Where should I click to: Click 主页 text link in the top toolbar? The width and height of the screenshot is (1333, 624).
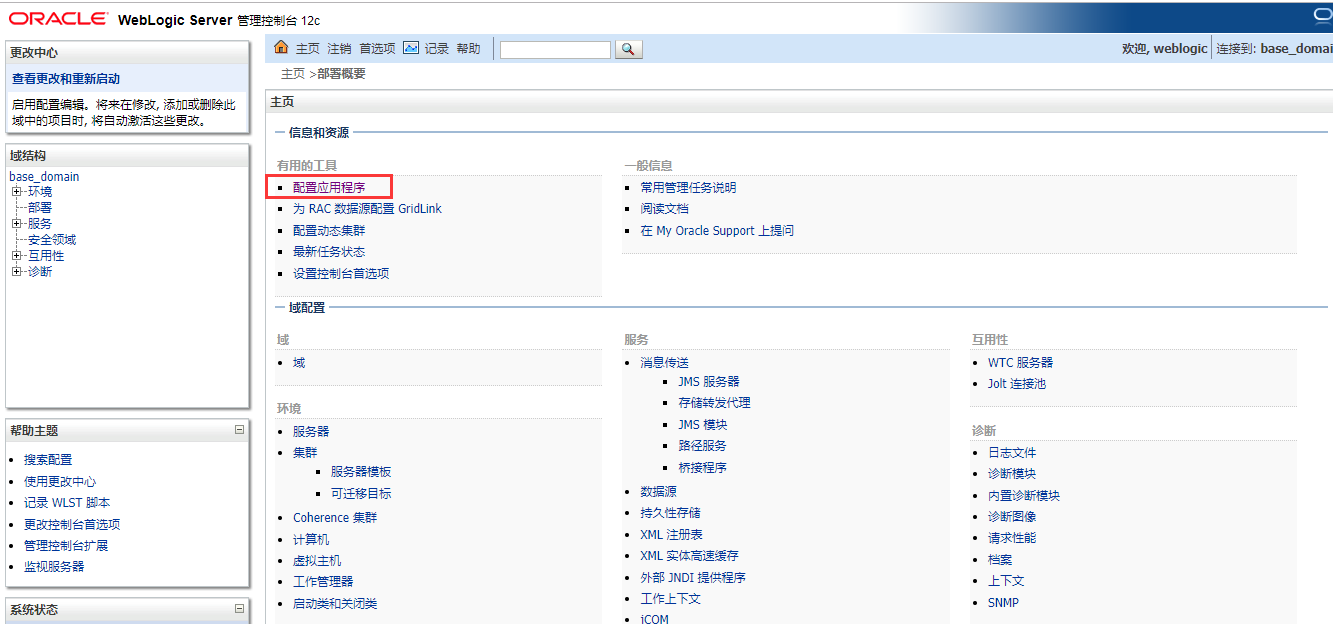pos(308,49)
